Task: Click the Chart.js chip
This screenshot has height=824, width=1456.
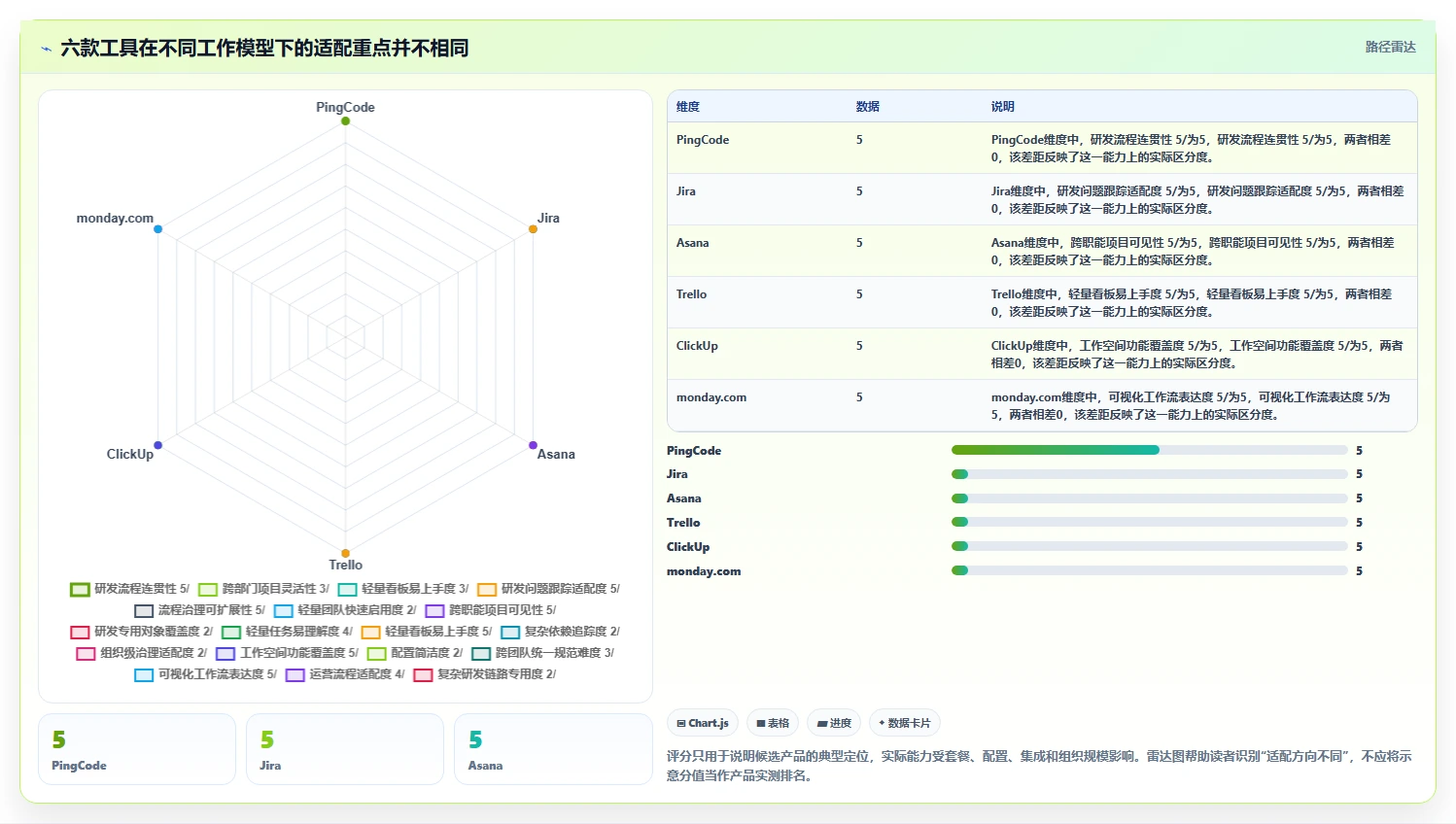Action: coord(703,723)
